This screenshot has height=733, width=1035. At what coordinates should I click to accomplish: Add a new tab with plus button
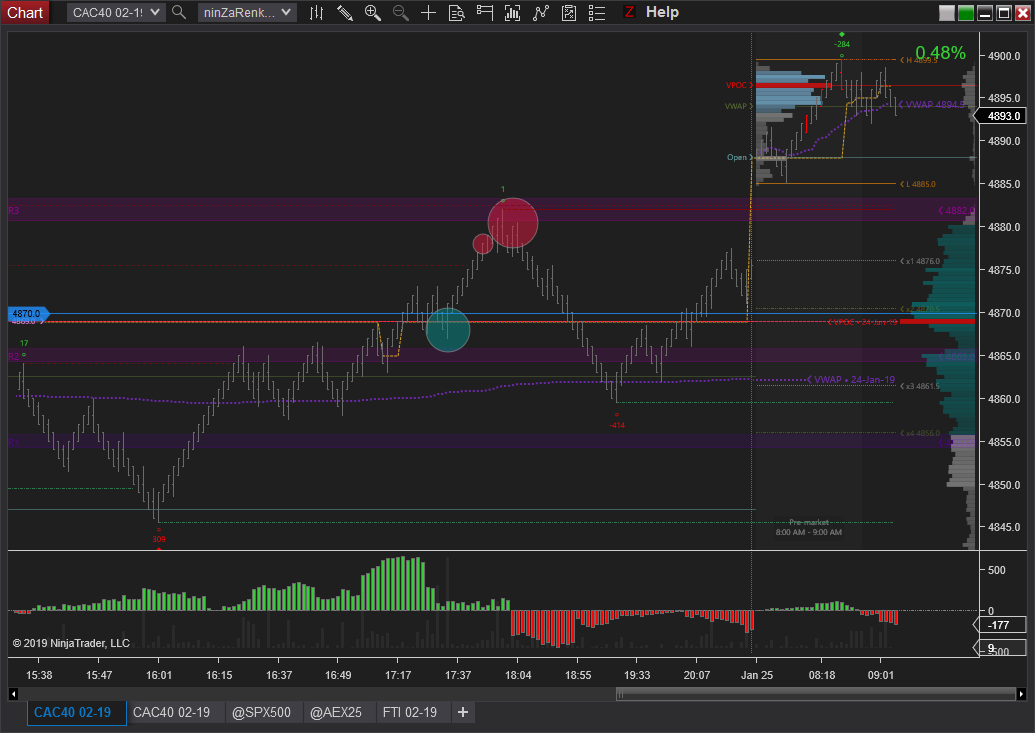[x=463, y=712]
